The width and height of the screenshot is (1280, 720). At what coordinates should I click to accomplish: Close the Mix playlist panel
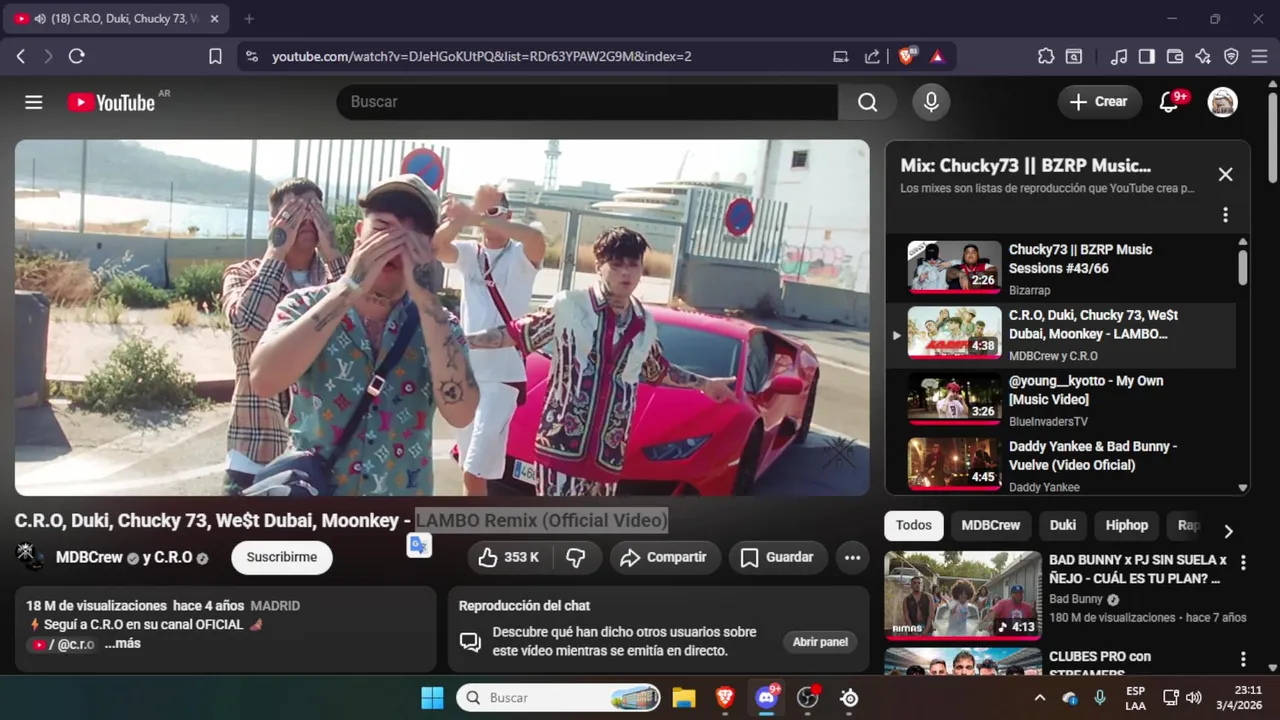click(1225, 174)
